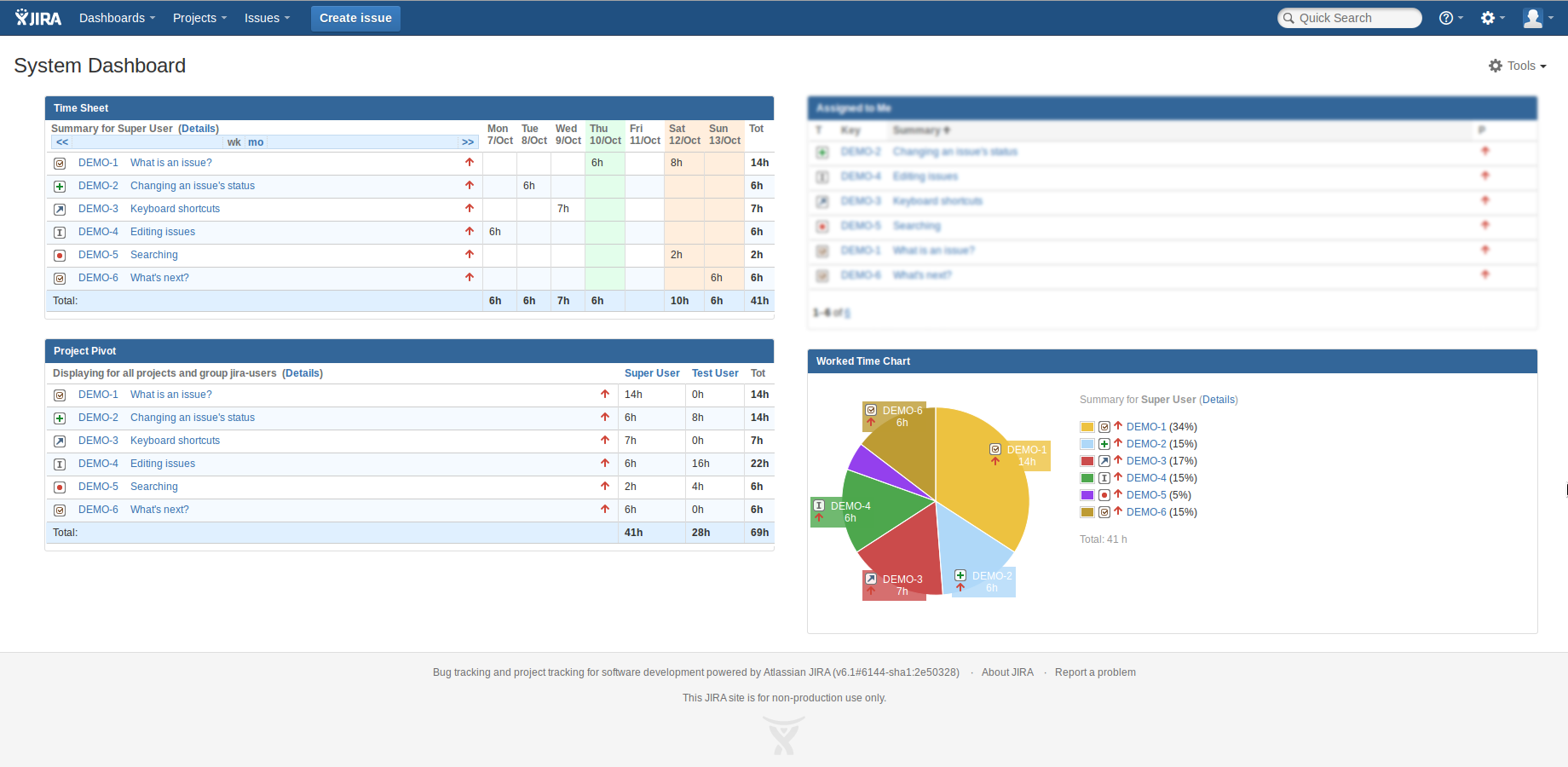Click DEMO-5 bug icon in Time Sheet

tap(60, 255)
